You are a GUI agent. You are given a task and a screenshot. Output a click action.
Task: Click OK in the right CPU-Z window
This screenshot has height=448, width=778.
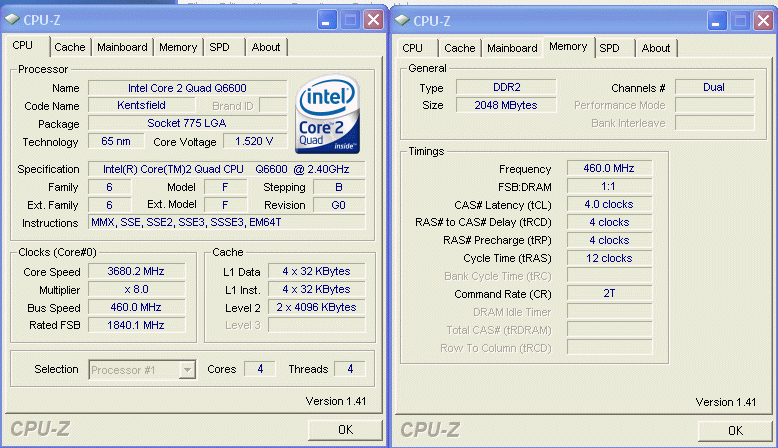click(735, 431)
